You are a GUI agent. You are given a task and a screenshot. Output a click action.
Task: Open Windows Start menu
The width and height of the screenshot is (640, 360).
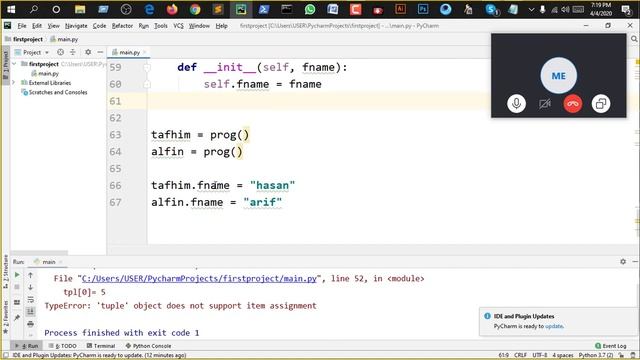click(x=11, y=9)
